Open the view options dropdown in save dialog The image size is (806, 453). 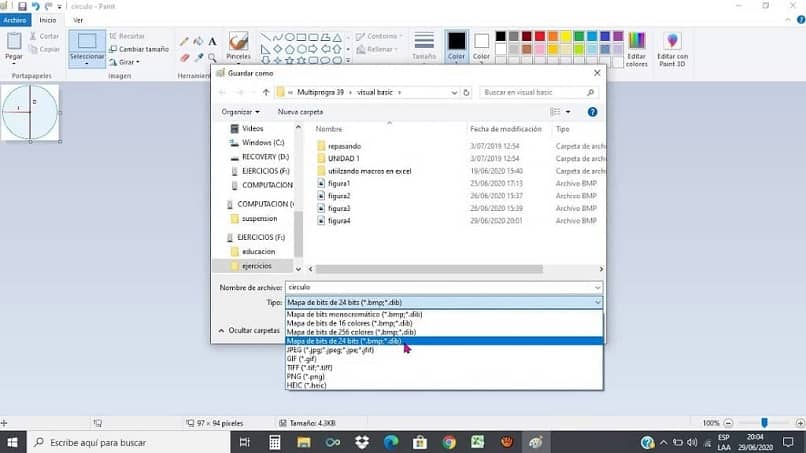pyautogui.click(x=568, y=112)
